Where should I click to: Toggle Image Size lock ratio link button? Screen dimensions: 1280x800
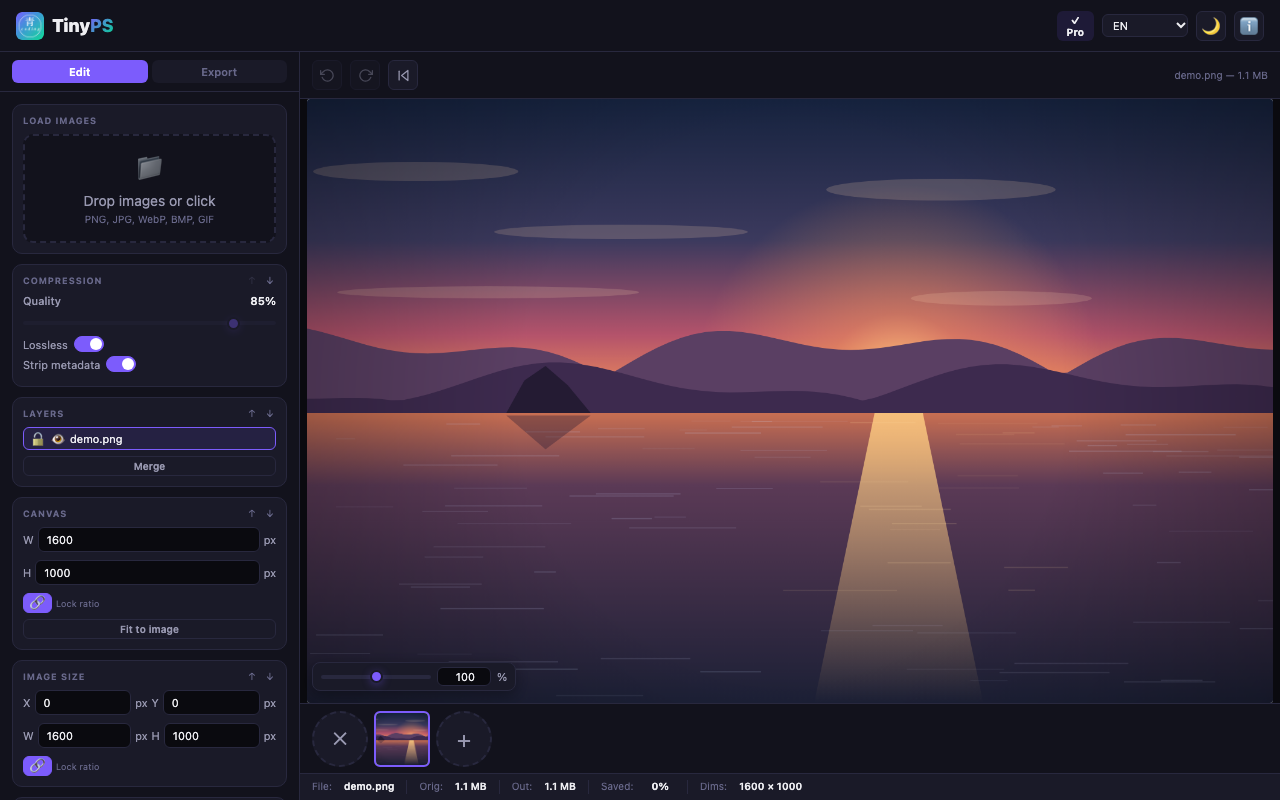[37, 766]
